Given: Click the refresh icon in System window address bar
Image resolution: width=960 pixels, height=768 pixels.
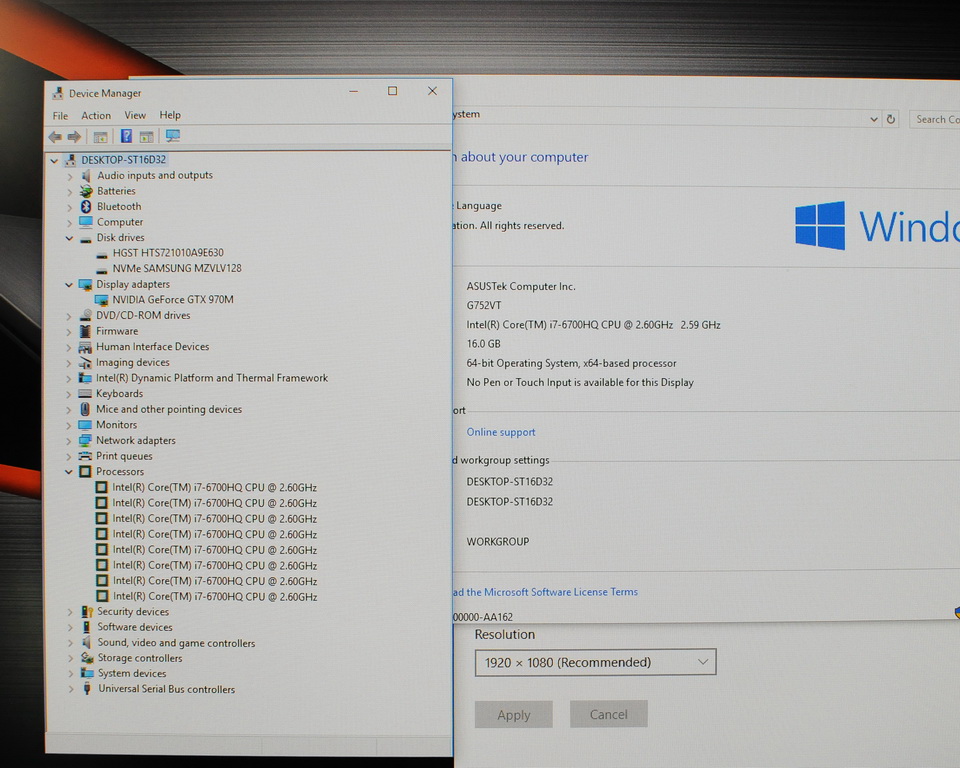Looking at the screenshot, I should 891,119.
